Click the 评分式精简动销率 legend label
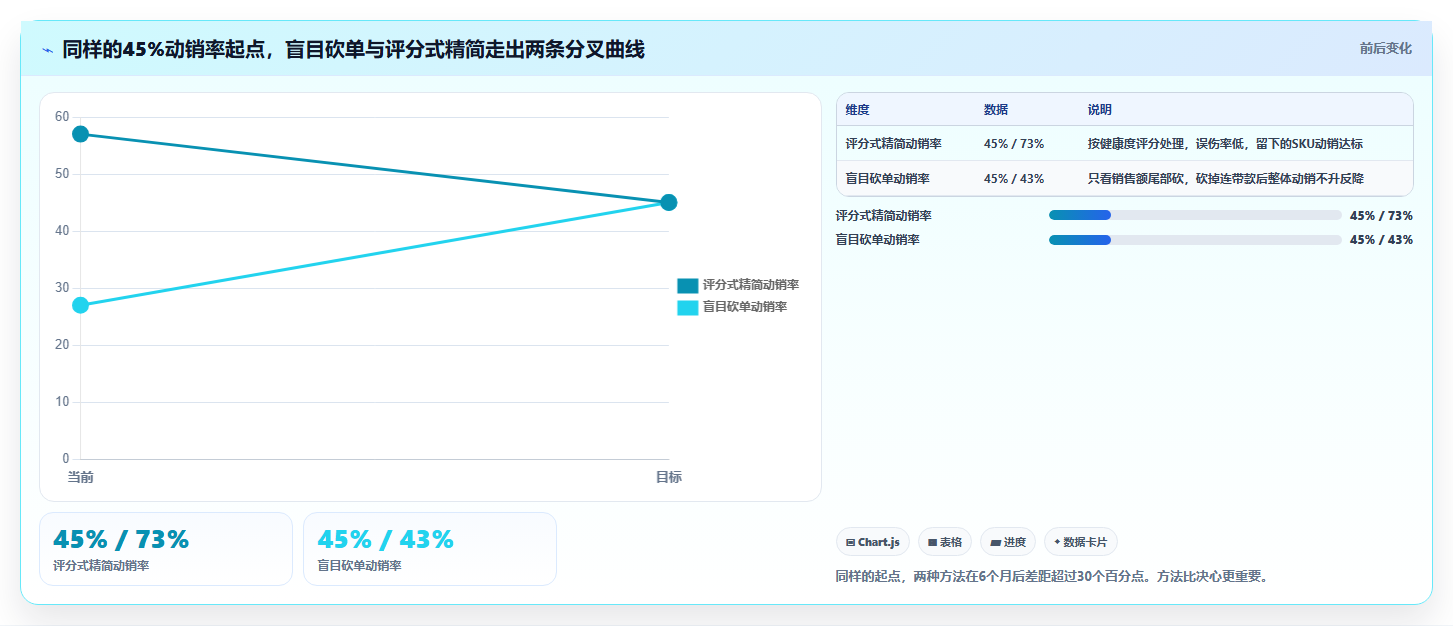 point(751,285)
